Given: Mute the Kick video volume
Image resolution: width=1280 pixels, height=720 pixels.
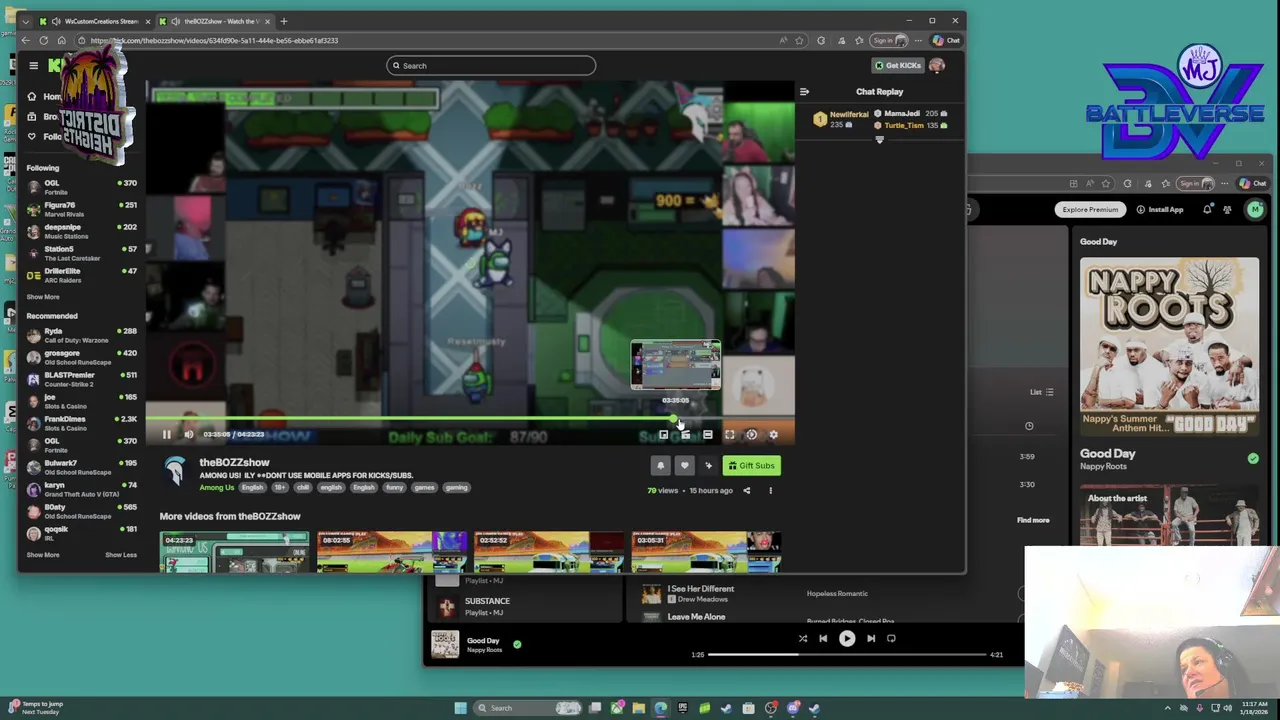Looking at the screenshot, I should pyautogui.click(x=188, y=434).
